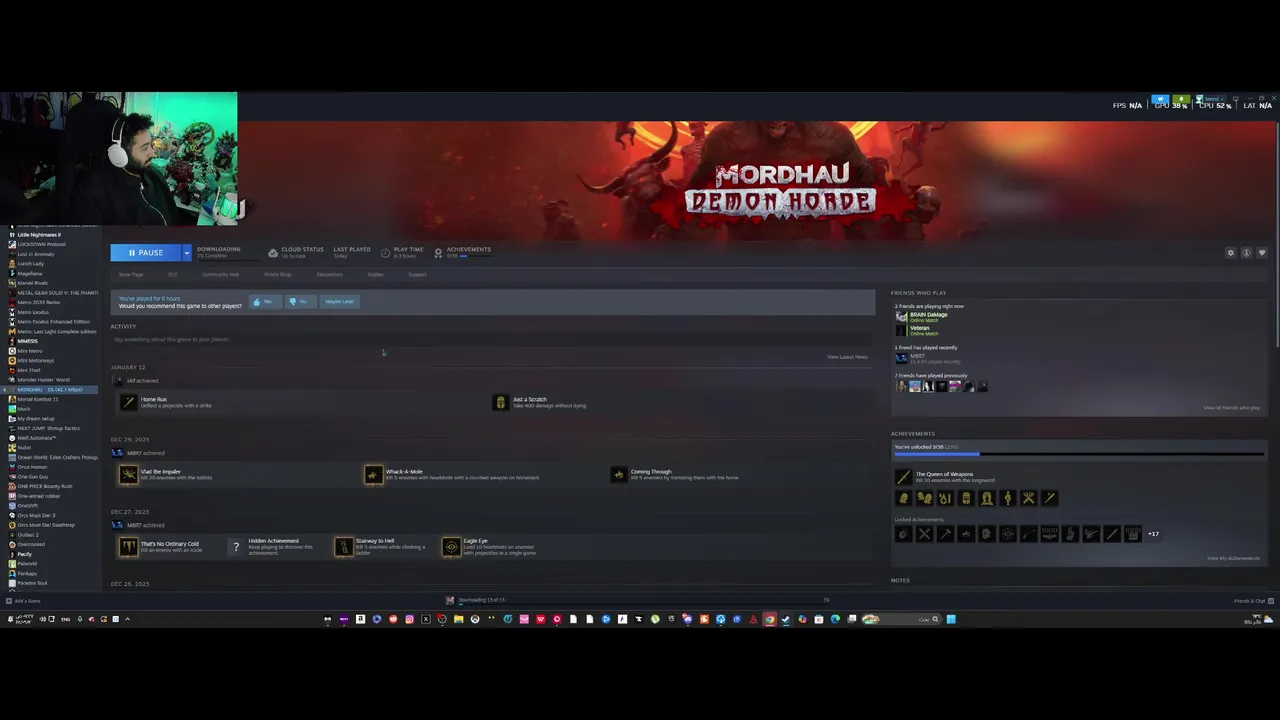Select Metro Exodus Enhanced Edition in library

(53, 322)
